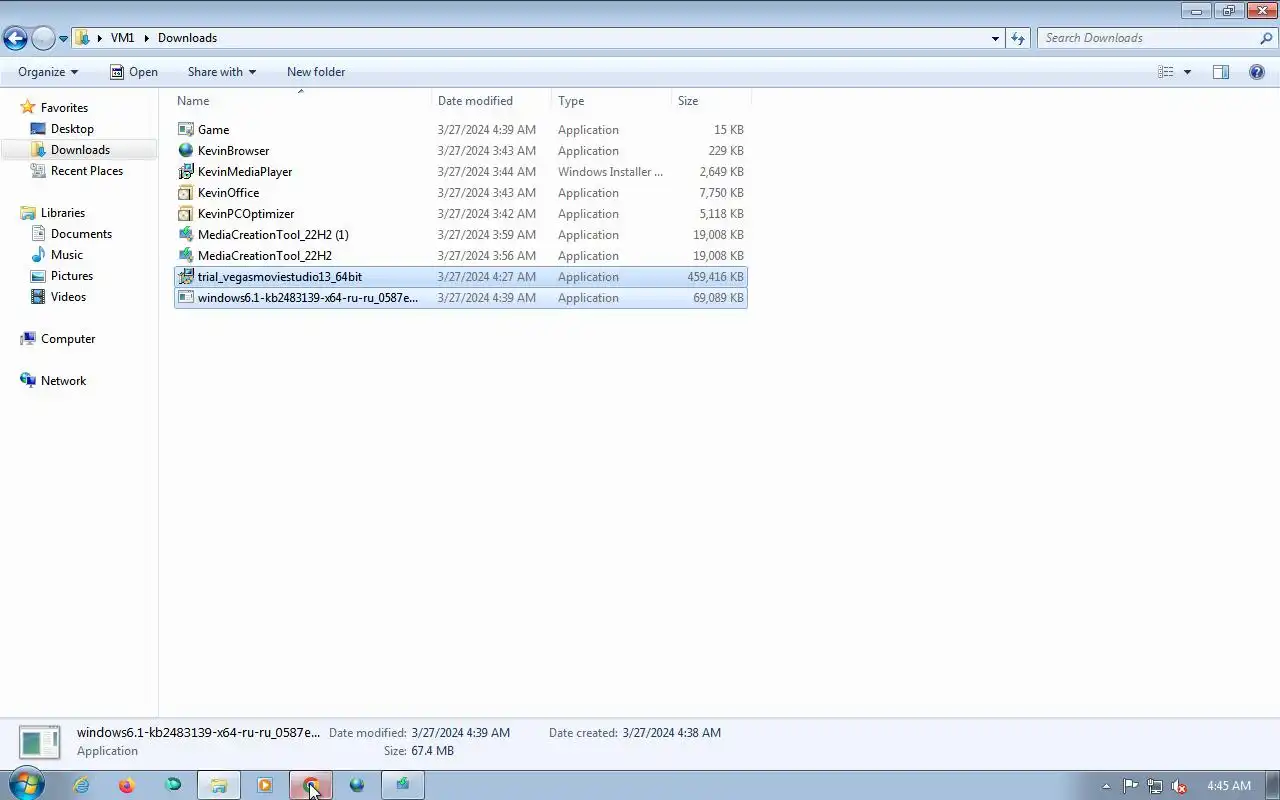Sort by Date modified column header

coord(492,101)
